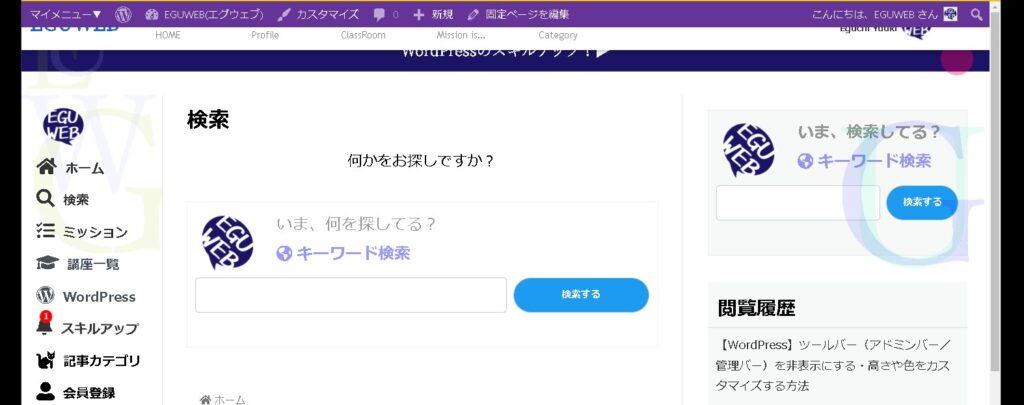The height and width of the screenshot is (405, 1024).
Task: Click the page vertical scrollbar
Action: tap(996, 200)
